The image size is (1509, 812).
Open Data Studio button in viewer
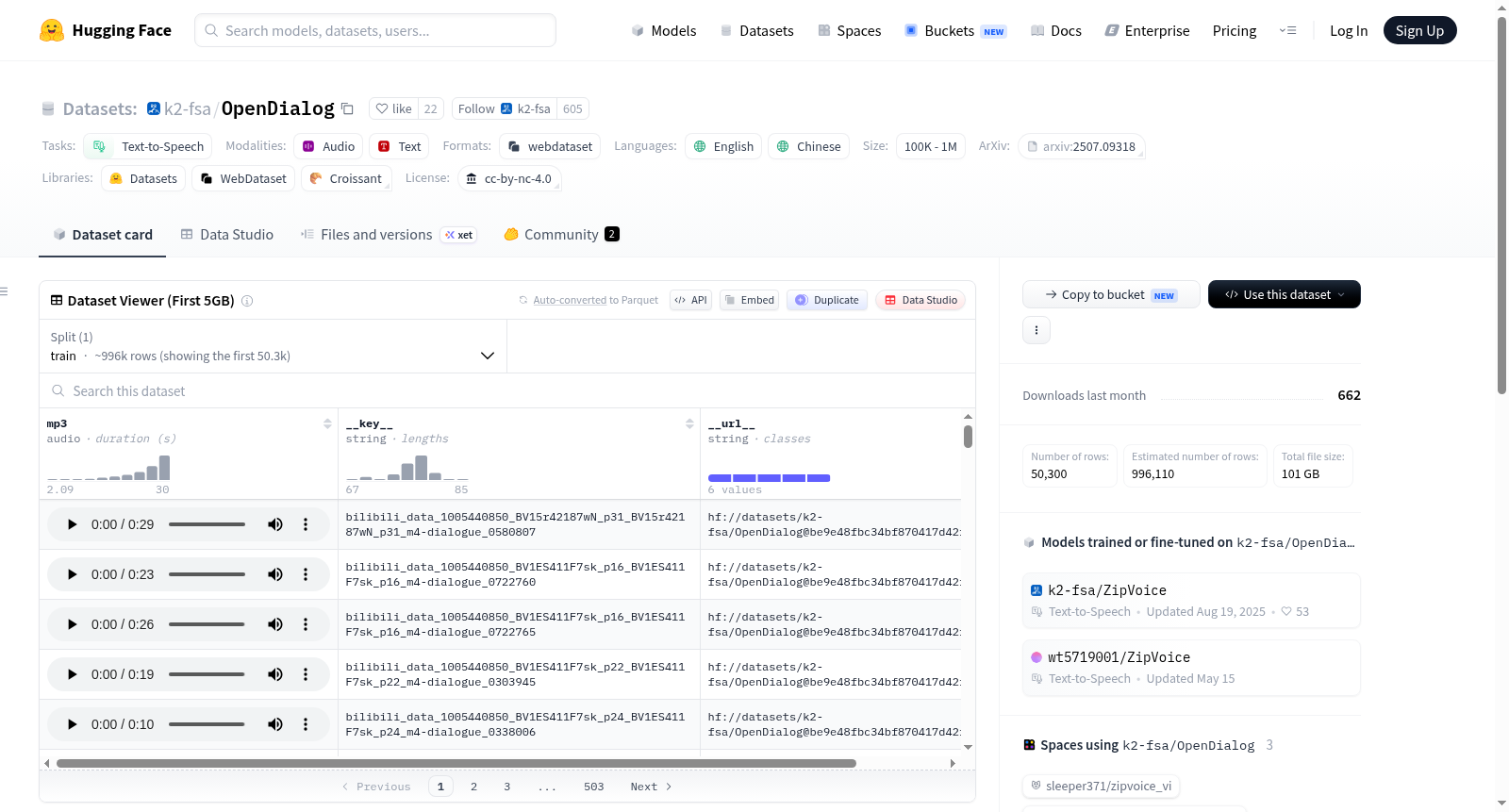[x=920, y=300]
